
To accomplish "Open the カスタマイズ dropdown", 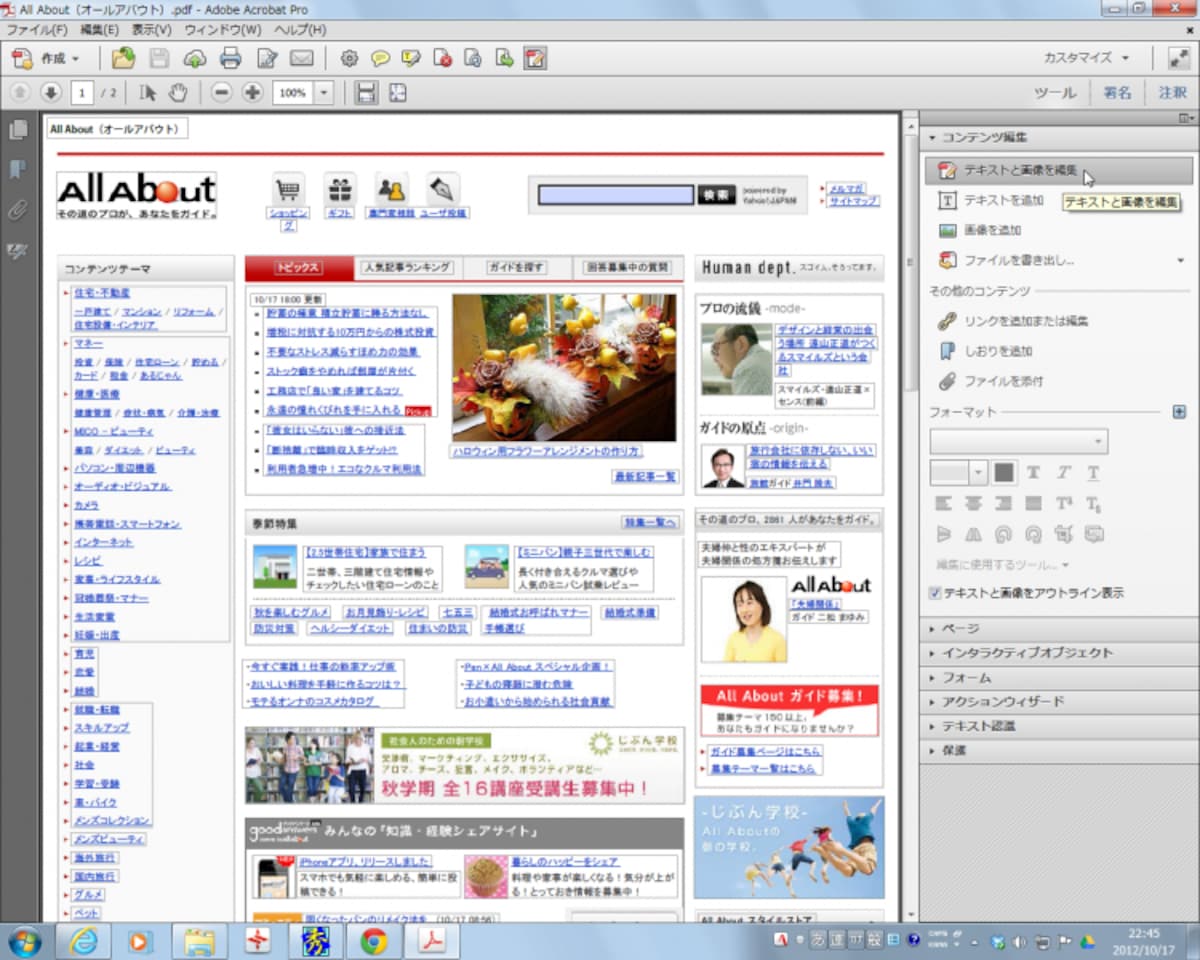I will click(x=1086, y=58).
